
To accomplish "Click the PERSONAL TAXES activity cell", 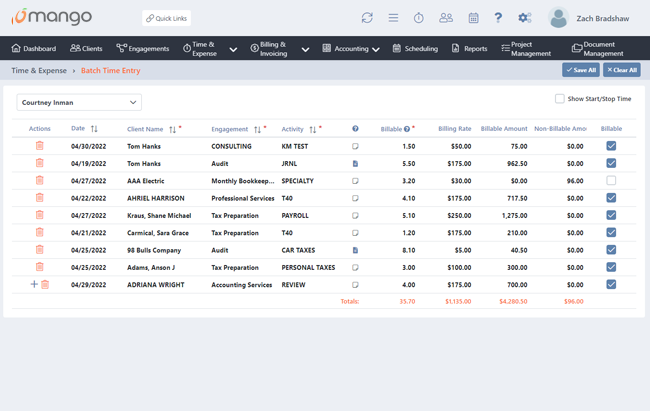I will click(x=308, y=268).
